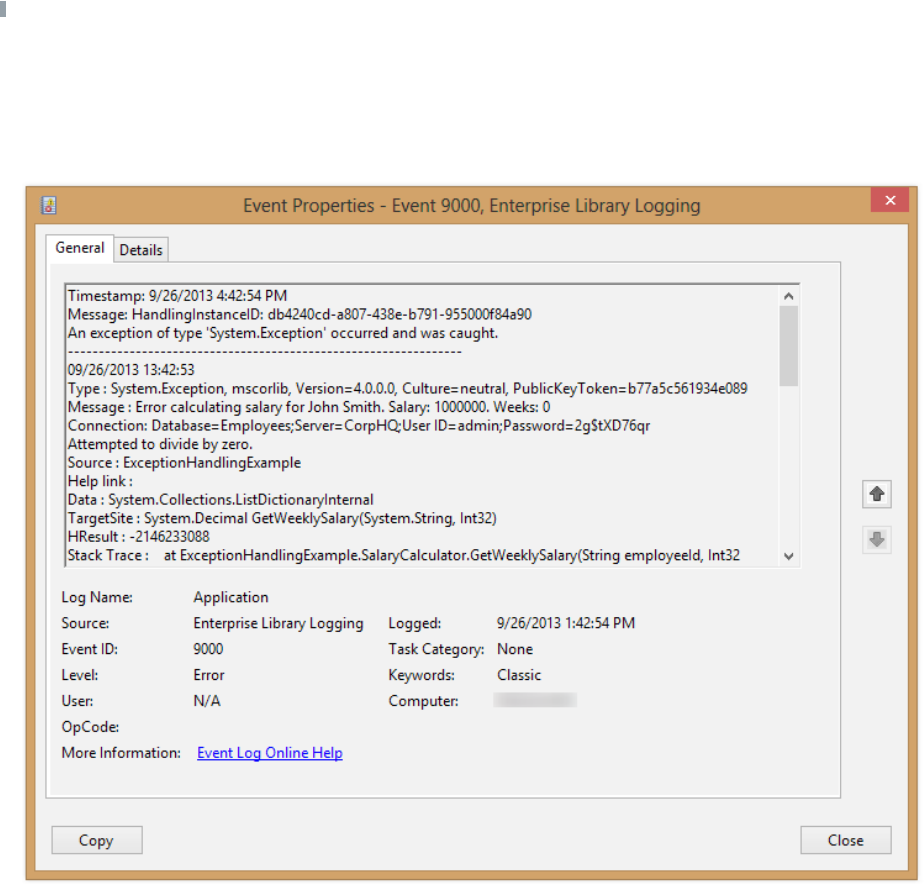Image resolution: width=924 pixels, height=884 pixels.
Task: Click Task Category value 'None'
Action: 515,649
